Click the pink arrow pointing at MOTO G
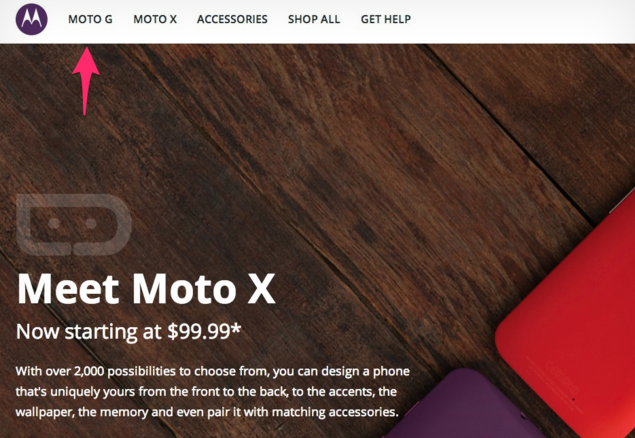The image size is (635, 438). [x=85, y=81]
